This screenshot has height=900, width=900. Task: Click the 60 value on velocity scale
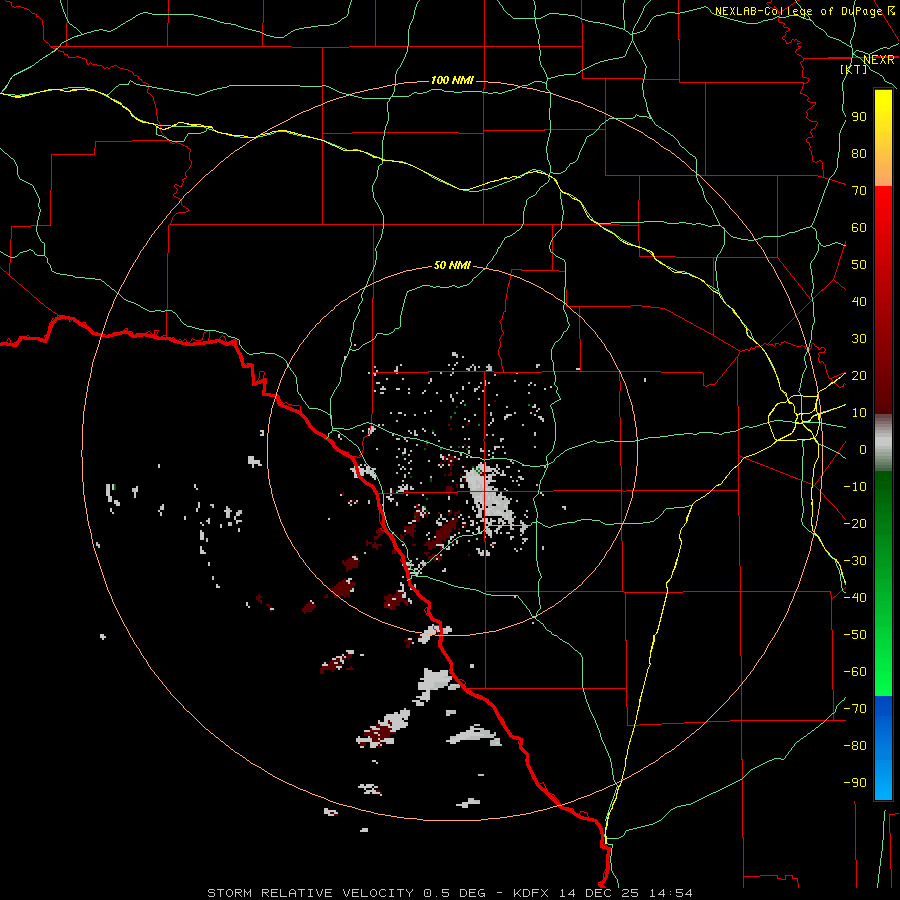pyautogui.click(x=859, y=228)
